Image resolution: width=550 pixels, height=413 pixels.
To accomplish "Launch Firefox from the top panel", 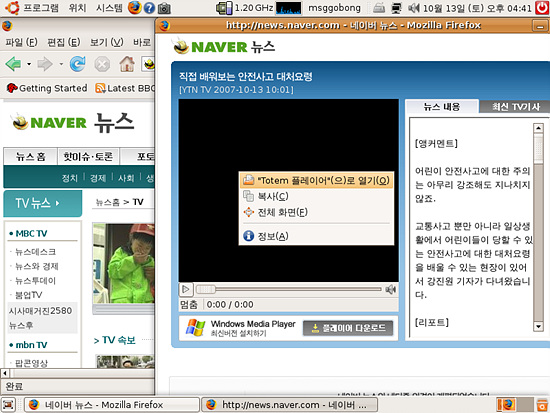I will click(x=135, y=8).
